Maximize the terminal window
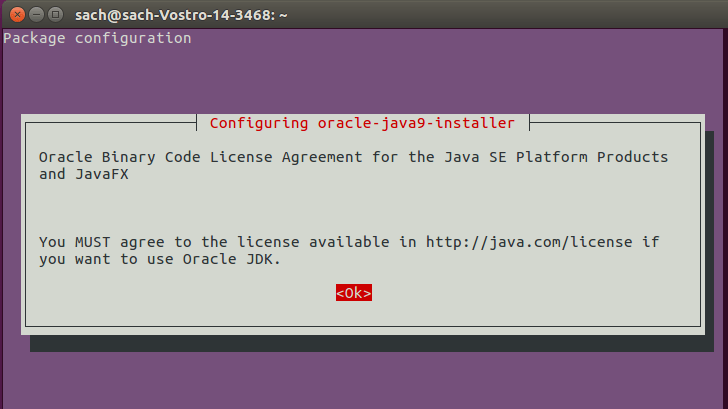The image size is (728, 409). pos(55,15)
